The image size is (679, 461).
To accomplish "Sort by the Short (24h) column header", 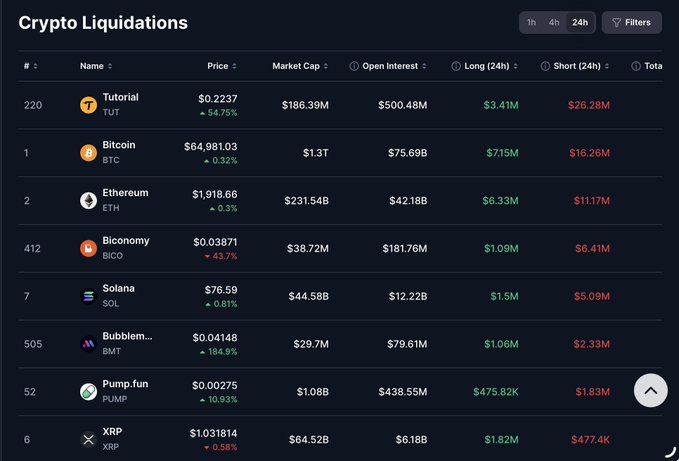I will (581, 66).
